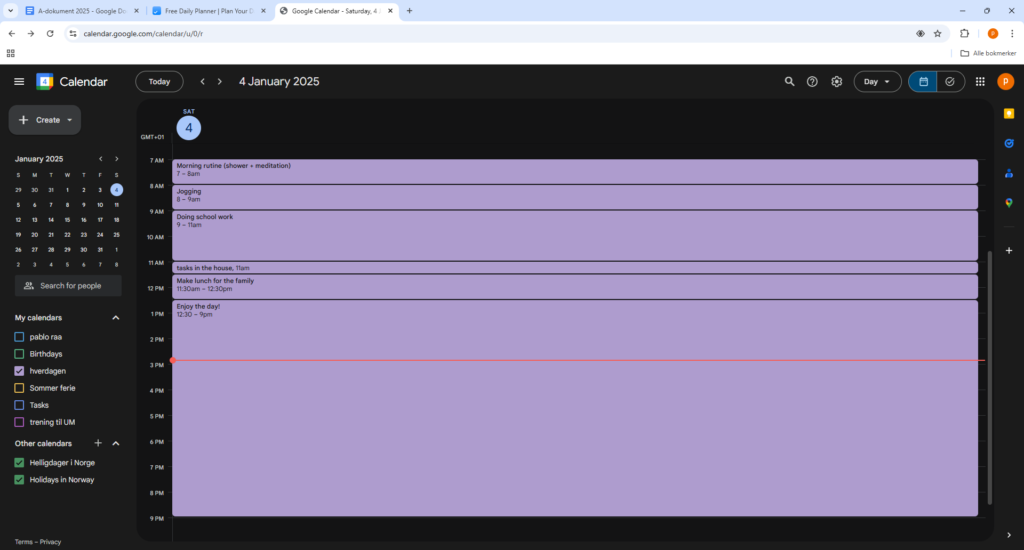Switch to the A-dokument 2025 tab
1024x550 pixels.
point(78,11)
